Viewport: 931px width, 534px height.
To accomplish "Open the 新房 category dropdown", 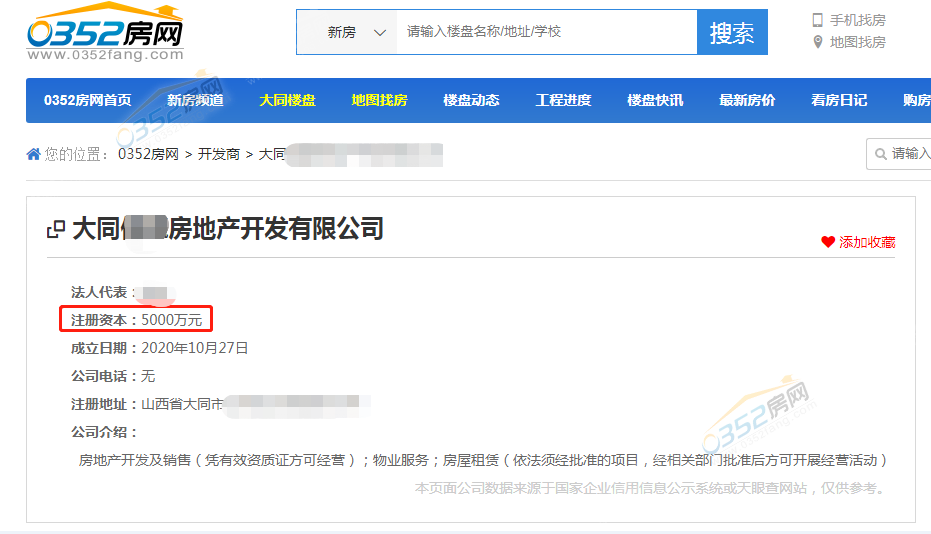I will 356,32.
